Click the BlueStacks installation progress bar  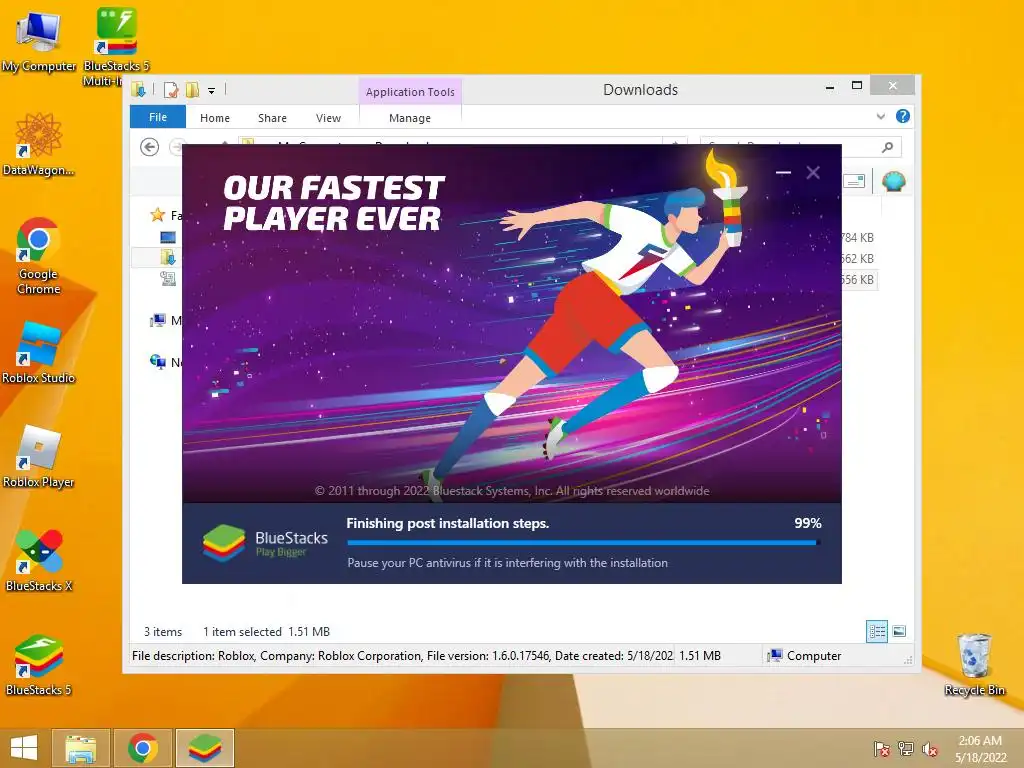(x=584, y=542)
